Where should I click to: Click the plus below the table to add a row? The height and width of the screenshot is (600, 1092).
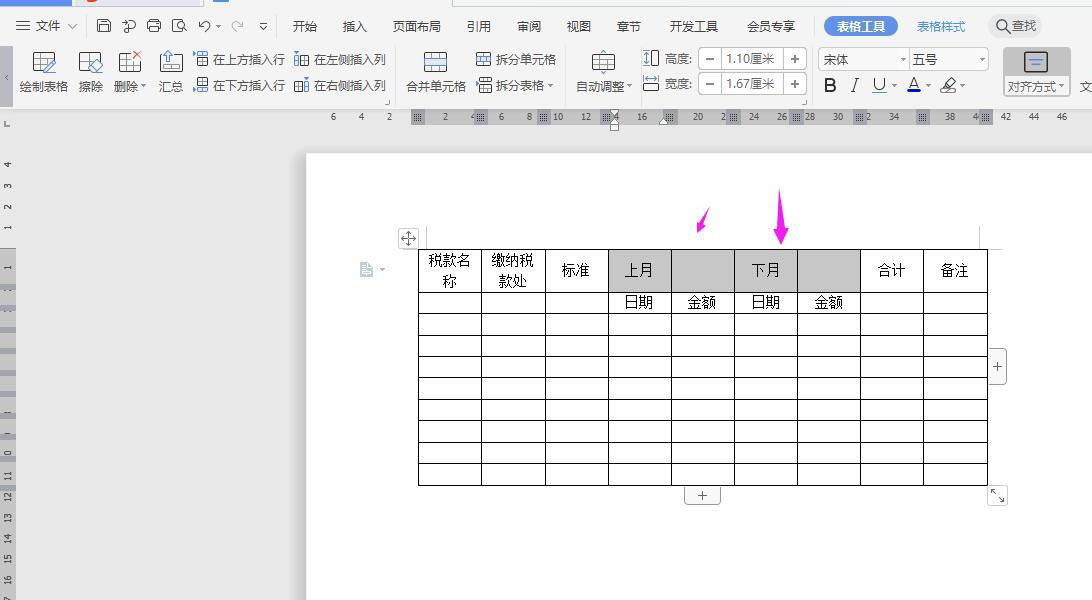tap(702, 495)
